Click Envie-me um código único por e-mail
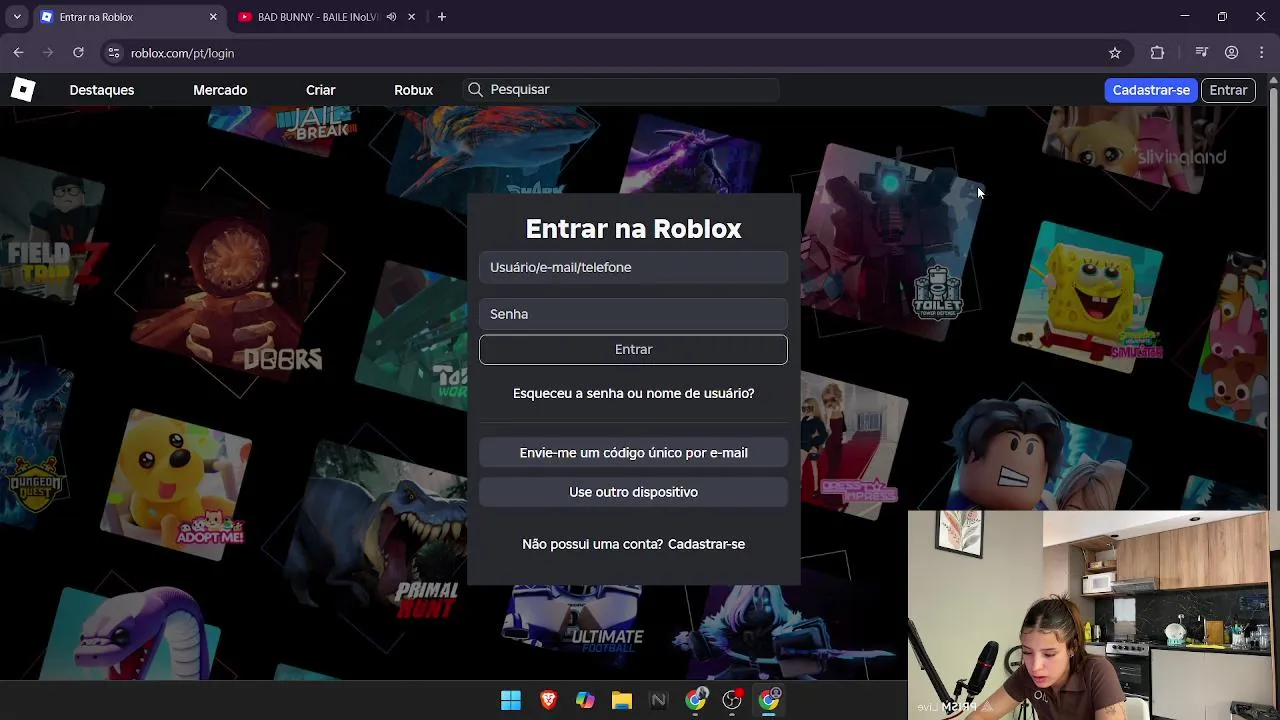This screenshot has height=720, width=1280. coord(633,453)
